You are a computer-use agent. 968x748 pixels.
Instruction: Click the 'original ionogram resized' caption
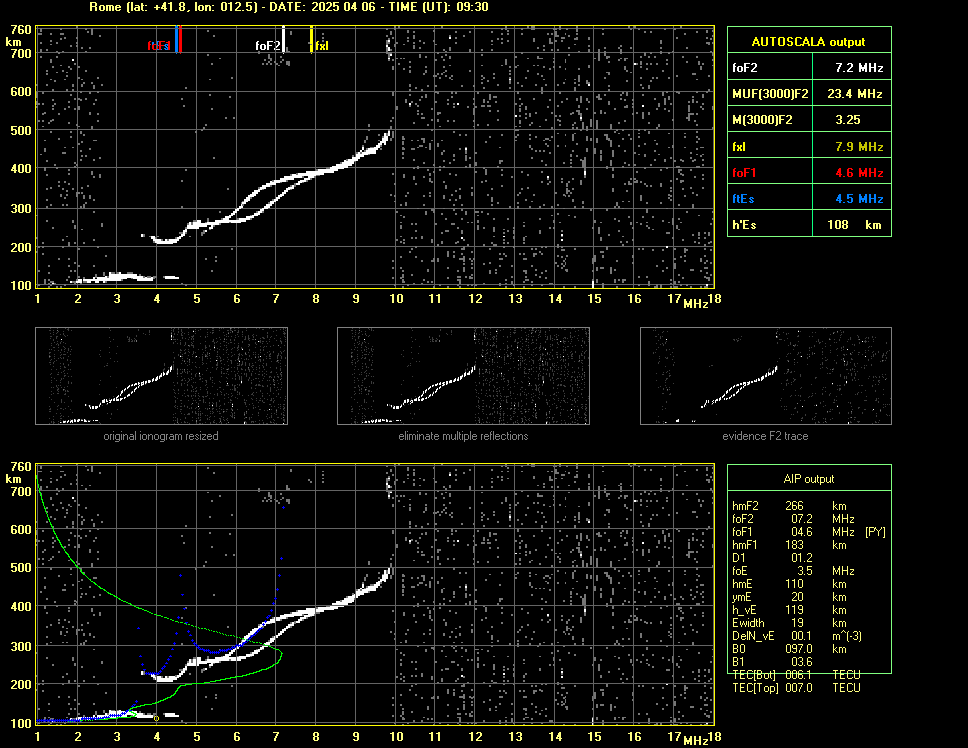coord(161,436)
